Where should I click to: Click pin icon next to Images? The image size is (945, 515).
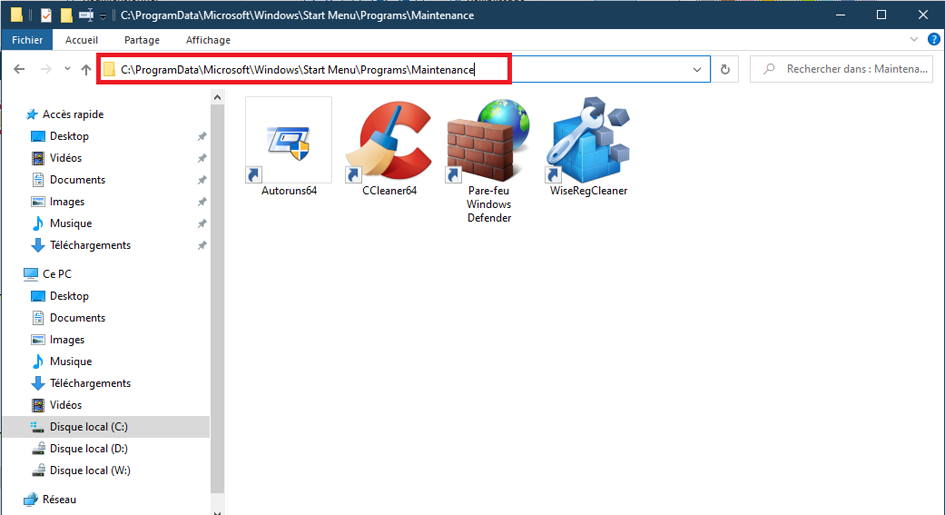click(202, 202)
